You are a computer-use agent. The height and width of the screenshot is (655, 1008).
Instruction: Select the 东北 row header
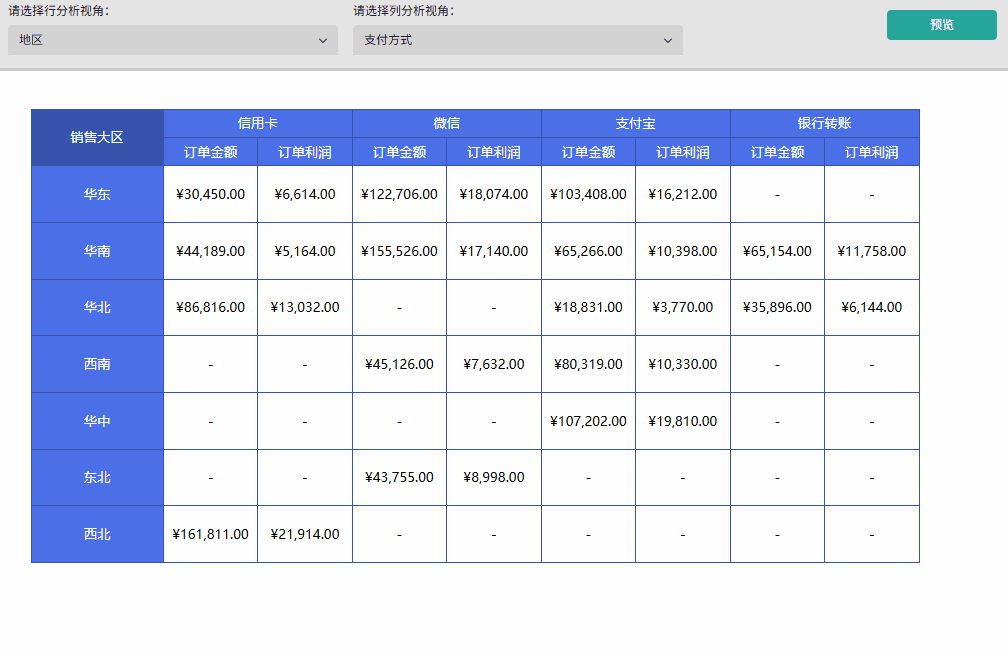click(97, 478)
